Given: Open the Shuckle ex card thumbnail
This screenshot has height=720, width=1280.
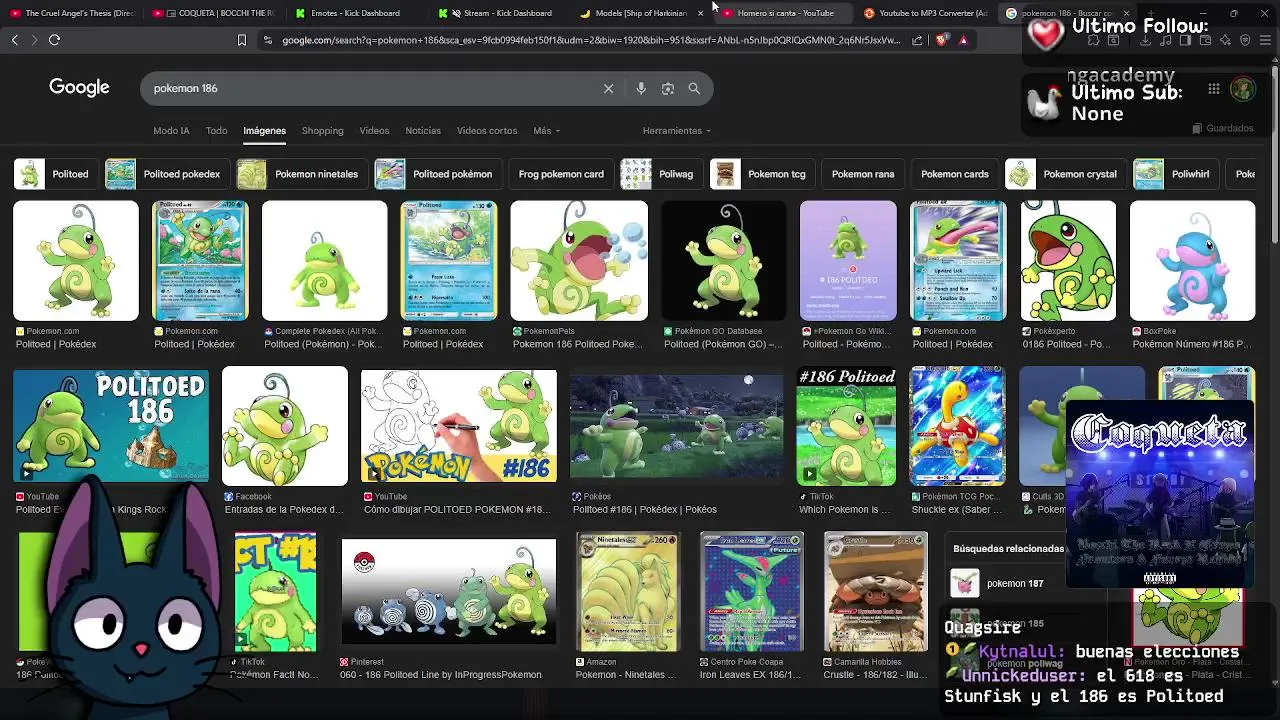Looking at the screenshot, I should point(957,426).
